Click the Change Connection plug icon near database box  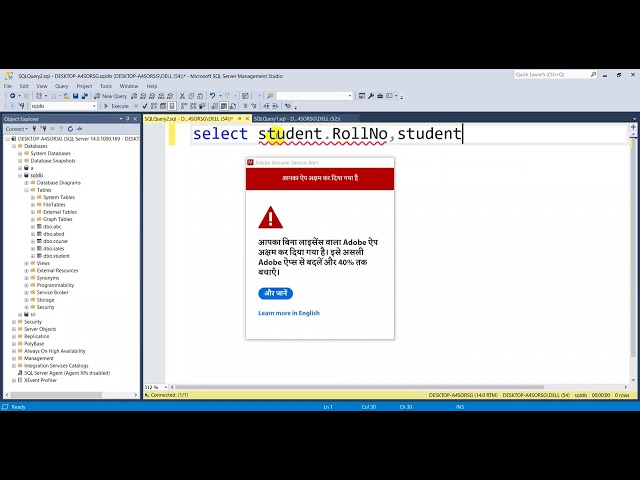coord(22,106)
